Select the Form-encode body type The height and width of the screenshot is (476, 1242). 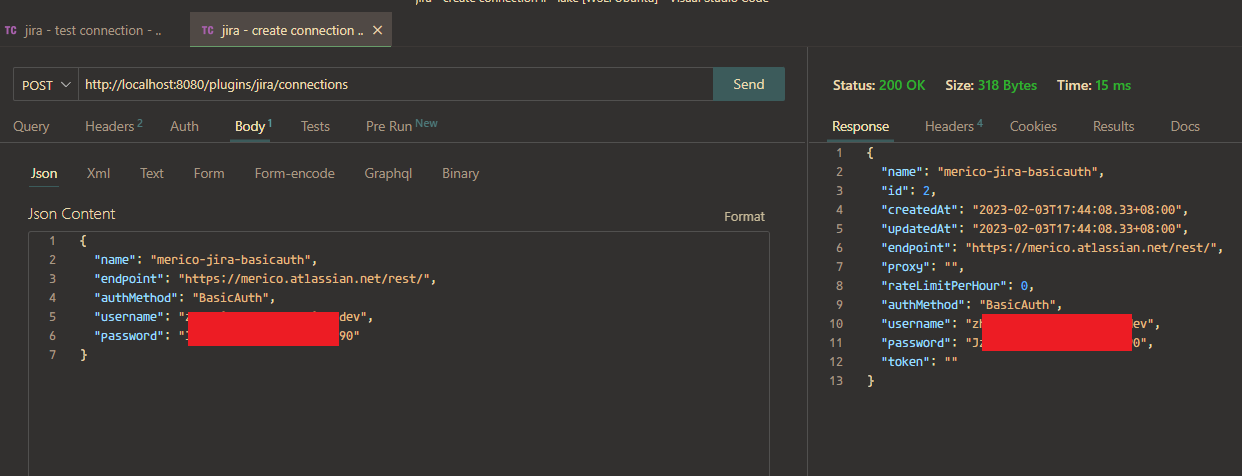[x=295, y=173]
